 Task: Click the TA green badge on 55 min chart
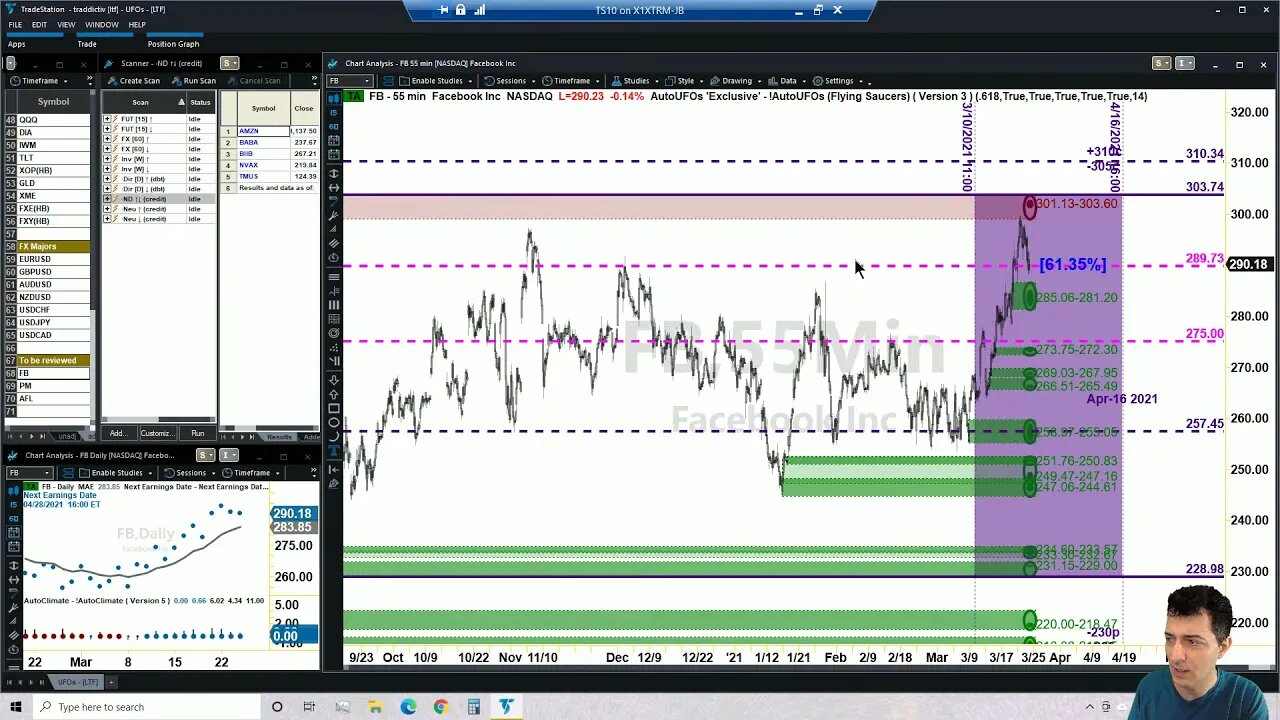point(352,96)
